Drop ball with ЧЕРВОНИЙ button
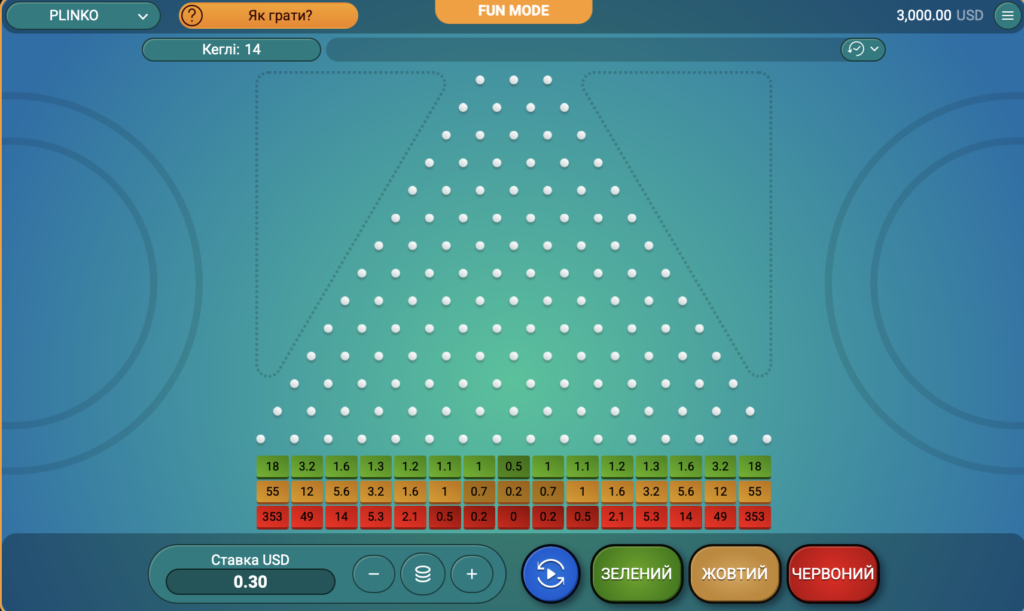 [833, 574]
